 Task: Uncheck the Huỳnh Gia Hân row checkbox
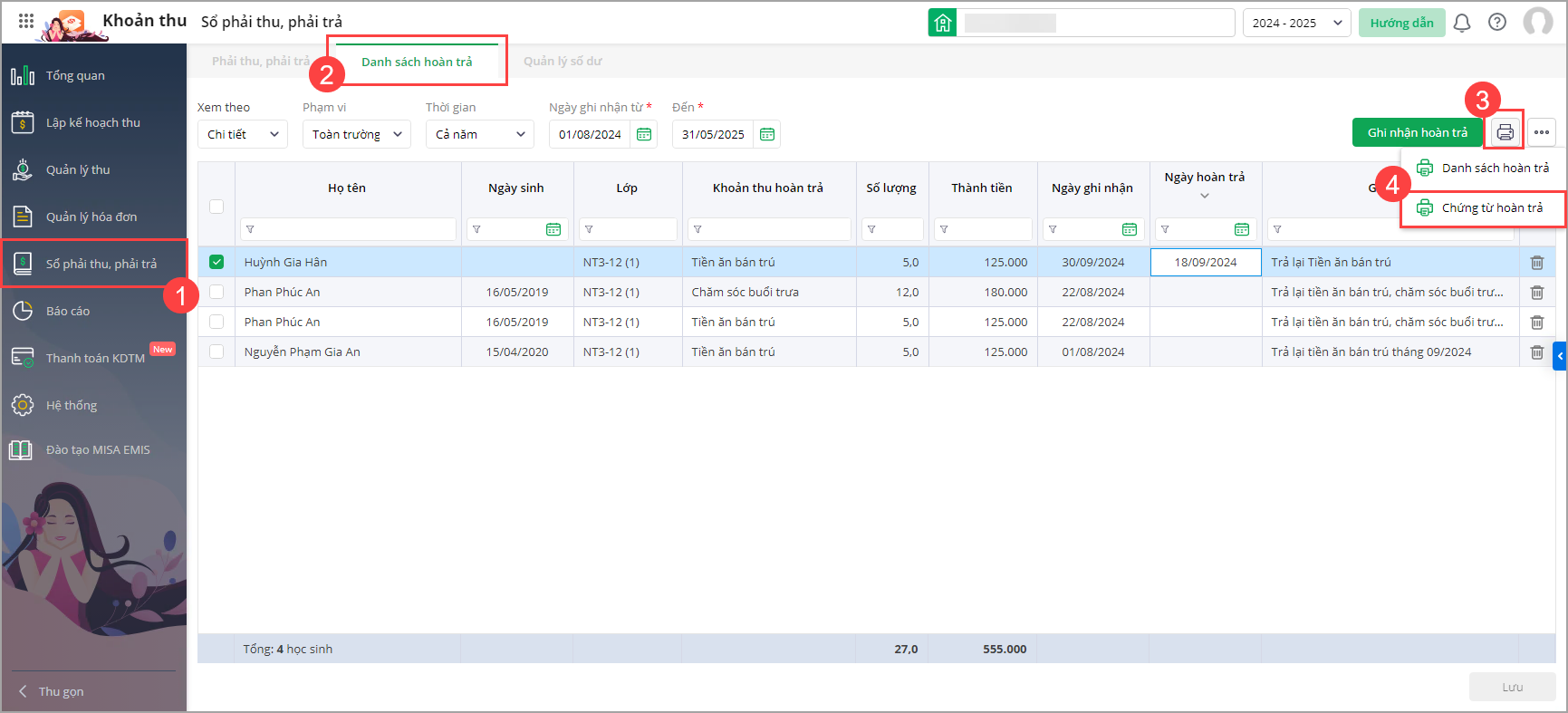click(x=216, y=262)
